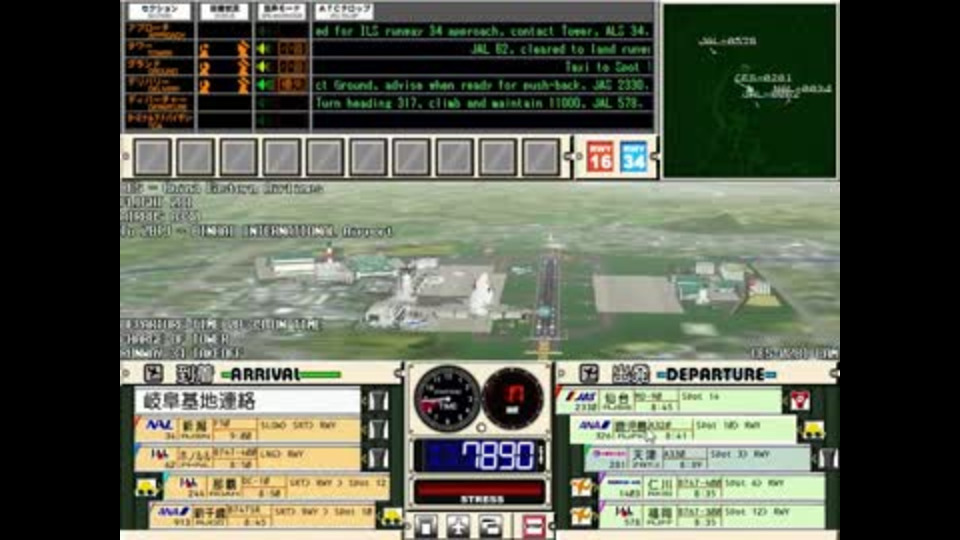The width and height of the screenshot is (960, 540).
Task: Click the ATC log column header
Action: (344, 11)
